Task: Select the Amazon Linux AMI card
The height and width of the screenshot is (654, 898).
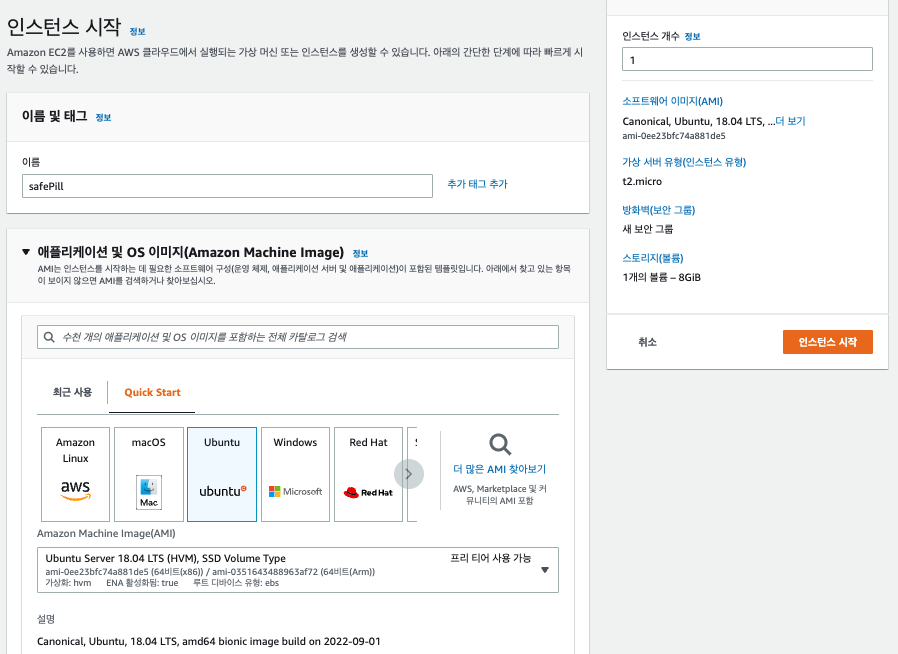Action: coord(75,474)
